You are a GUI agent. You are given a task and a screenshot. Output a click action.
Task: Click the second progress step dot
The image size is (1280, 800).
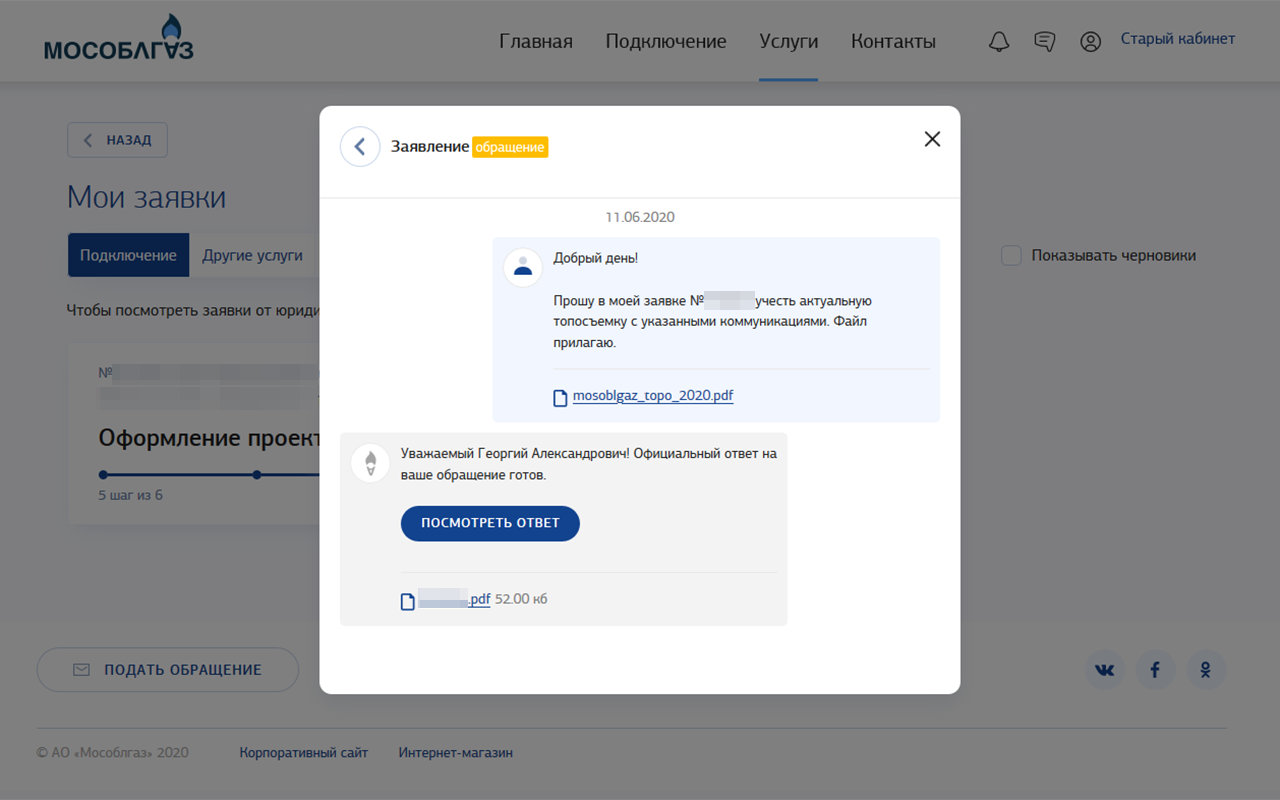point(257,475)
